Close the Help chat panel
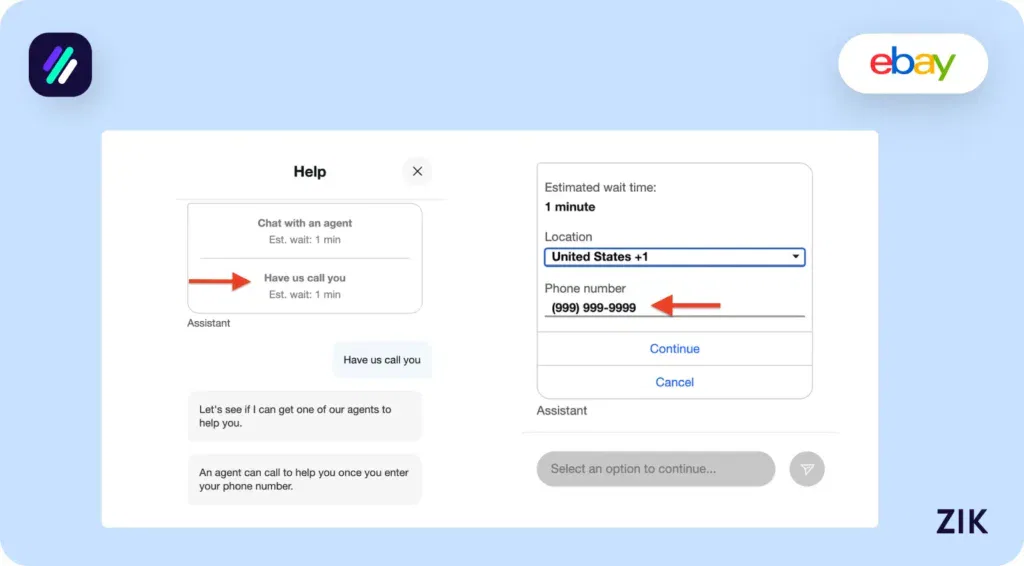The width and height of the screenshot is (1024, 566). 417,171
